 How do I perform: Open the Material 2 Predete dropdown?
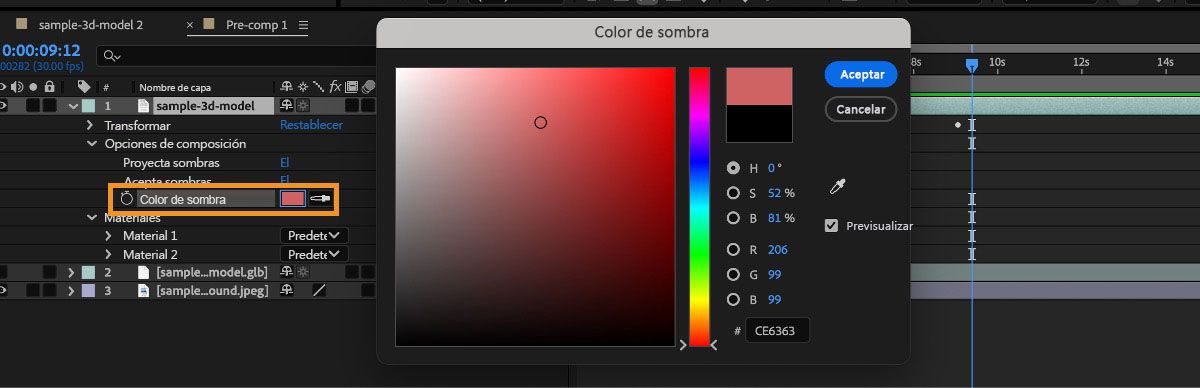click(x=314, y=254)
